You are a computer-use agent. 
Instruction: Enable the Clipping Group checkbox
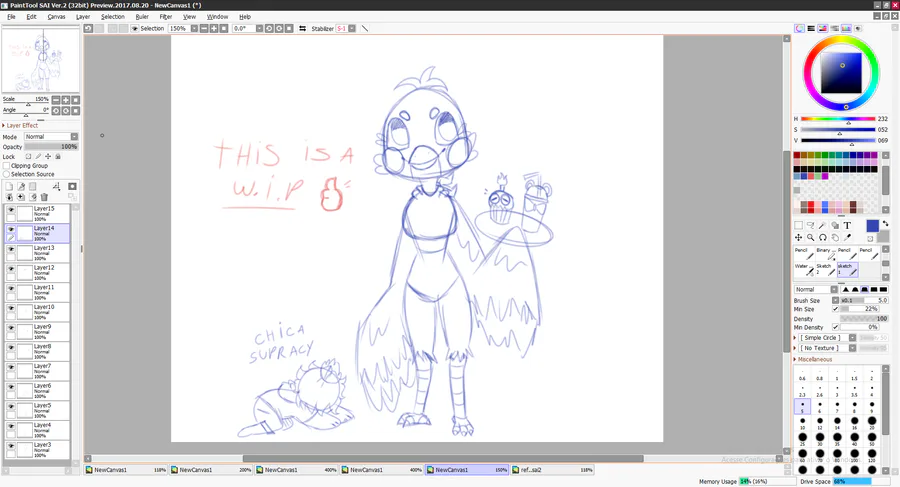7,165
